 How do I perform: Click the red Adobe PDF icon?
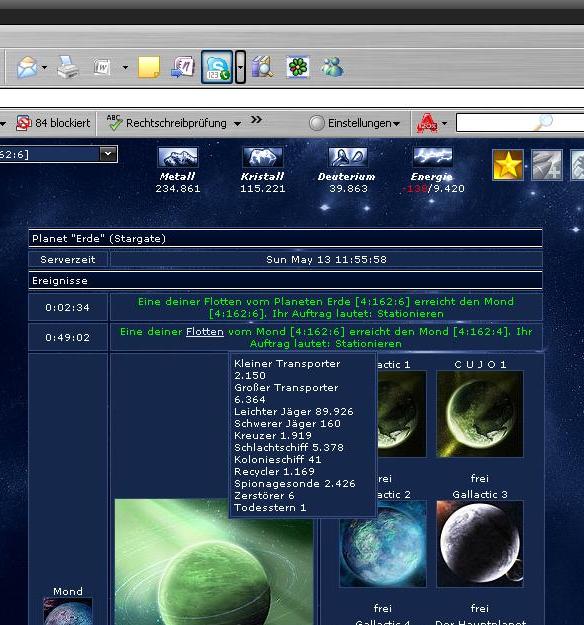(427, 123)
